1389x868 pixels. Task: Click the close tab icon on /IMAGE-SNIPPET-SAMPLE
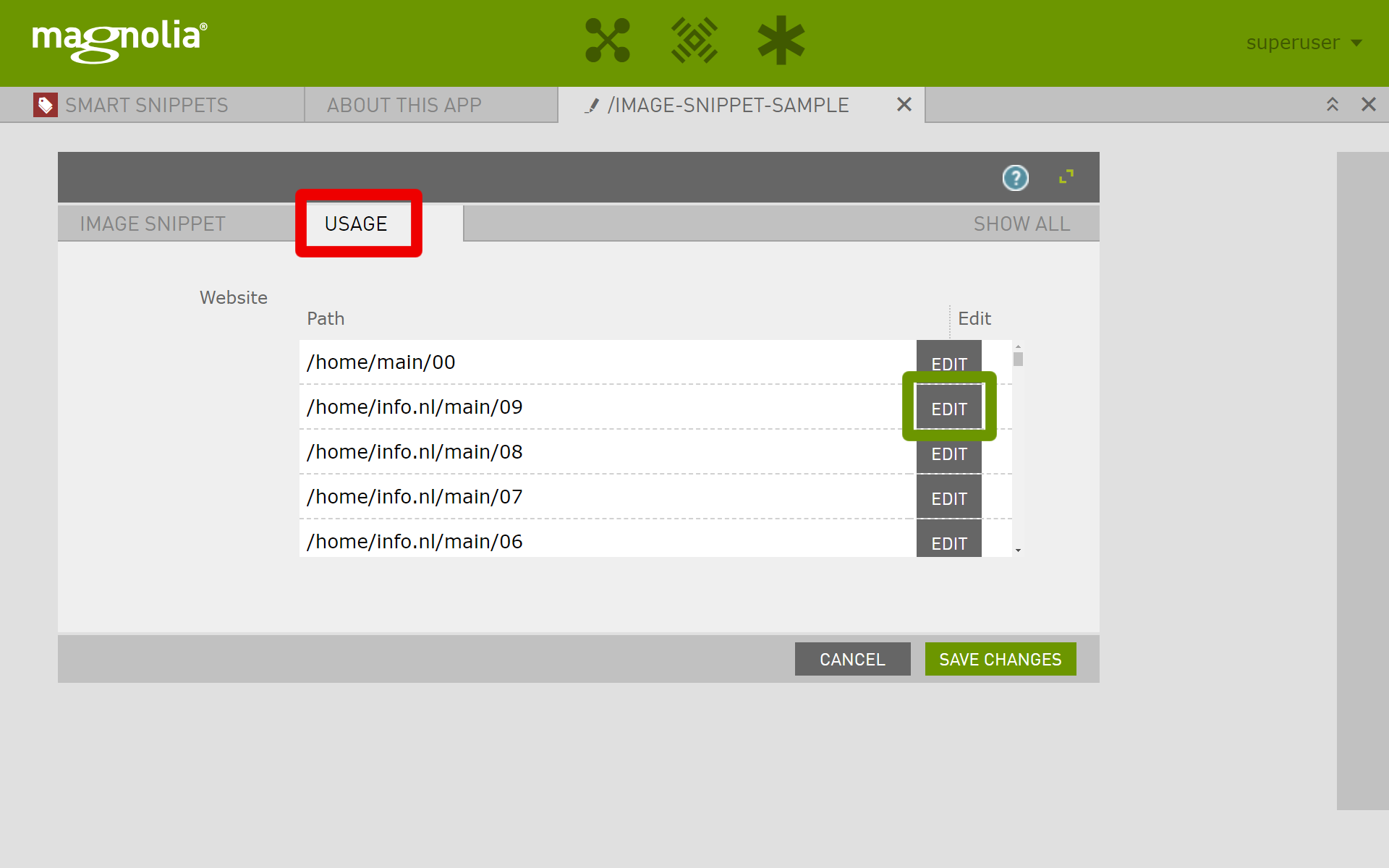click(x=904, y=104)
